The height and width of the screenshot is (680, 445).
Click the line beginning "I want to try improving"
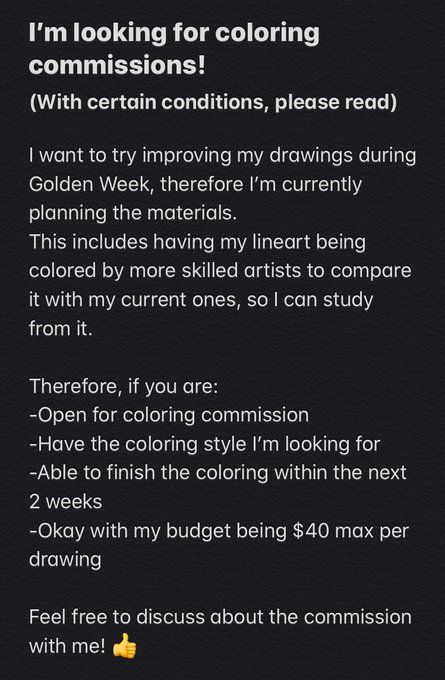point(222,155)
